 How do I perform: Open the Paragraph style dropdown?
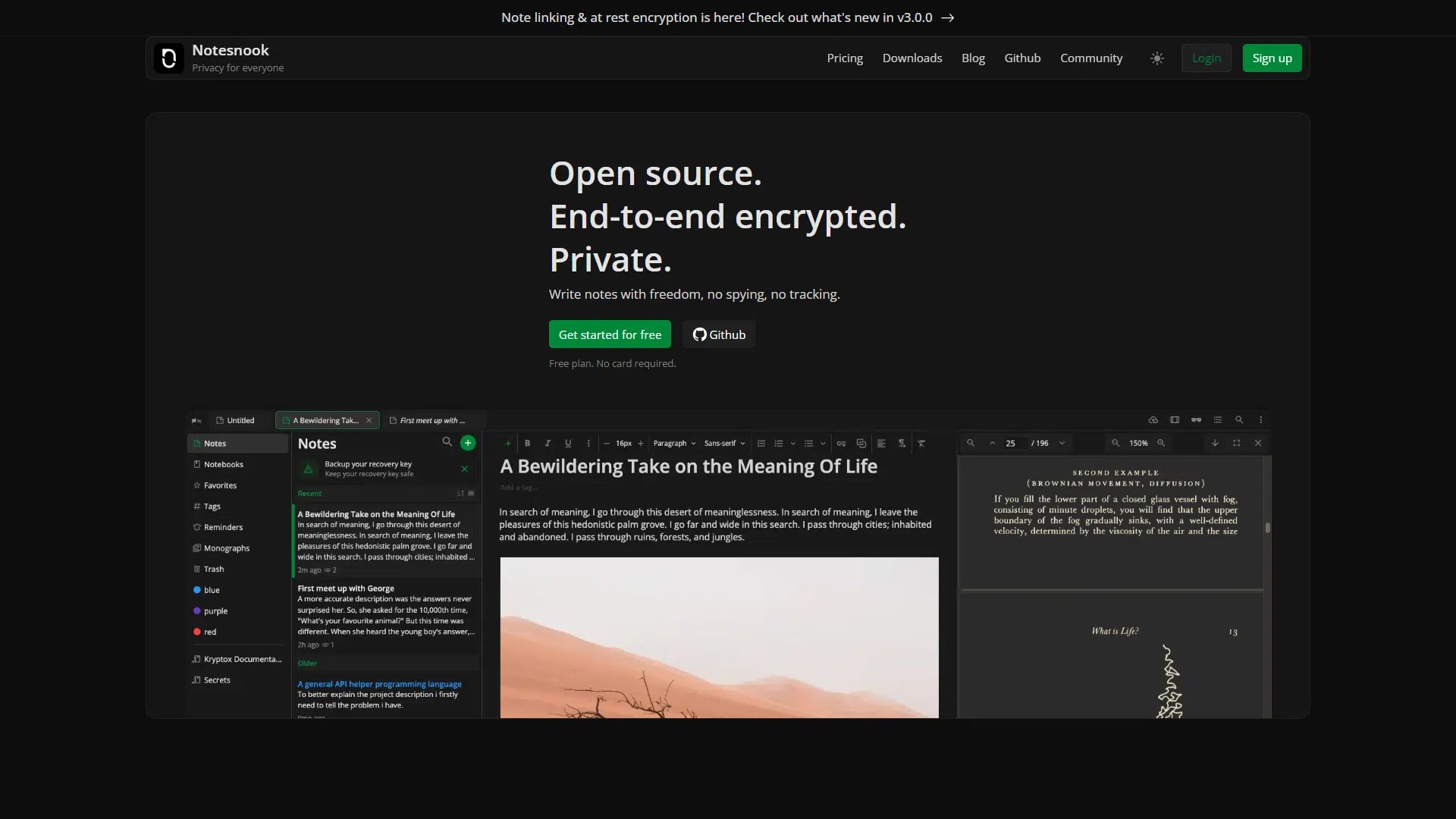click(x=674, y=444)
